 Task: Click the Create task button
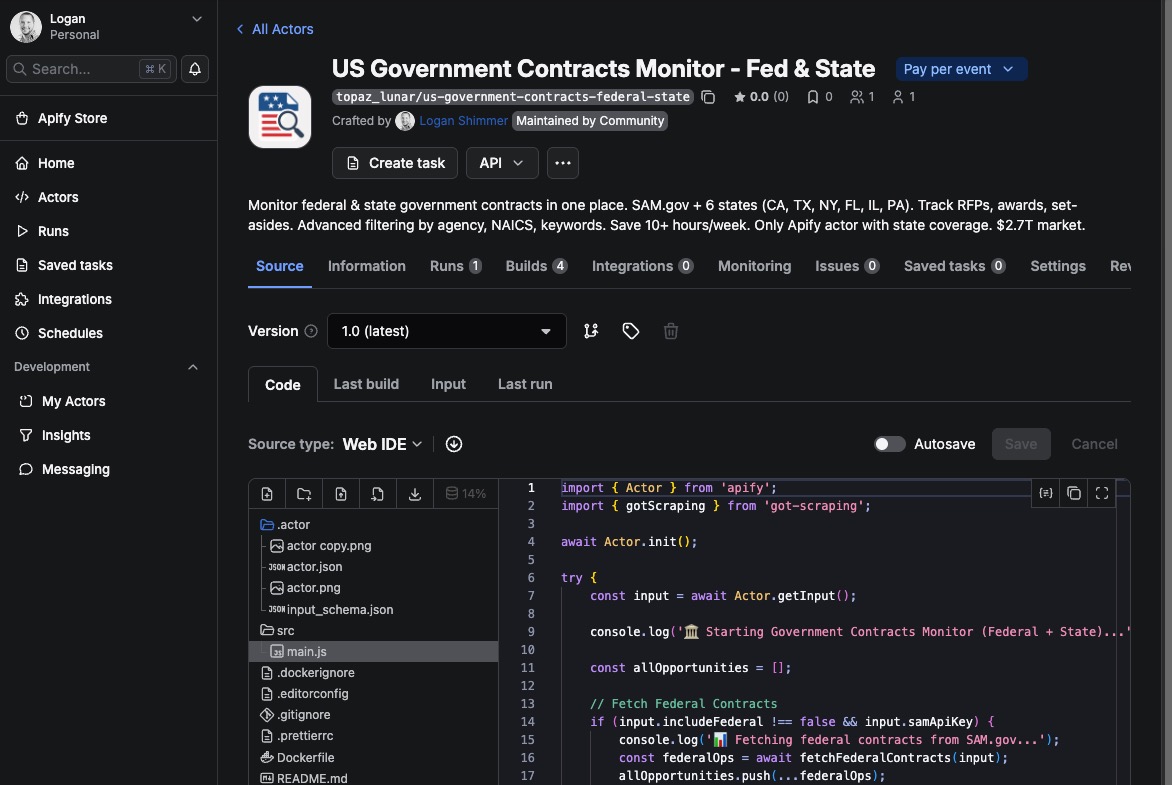coord(394,162)
